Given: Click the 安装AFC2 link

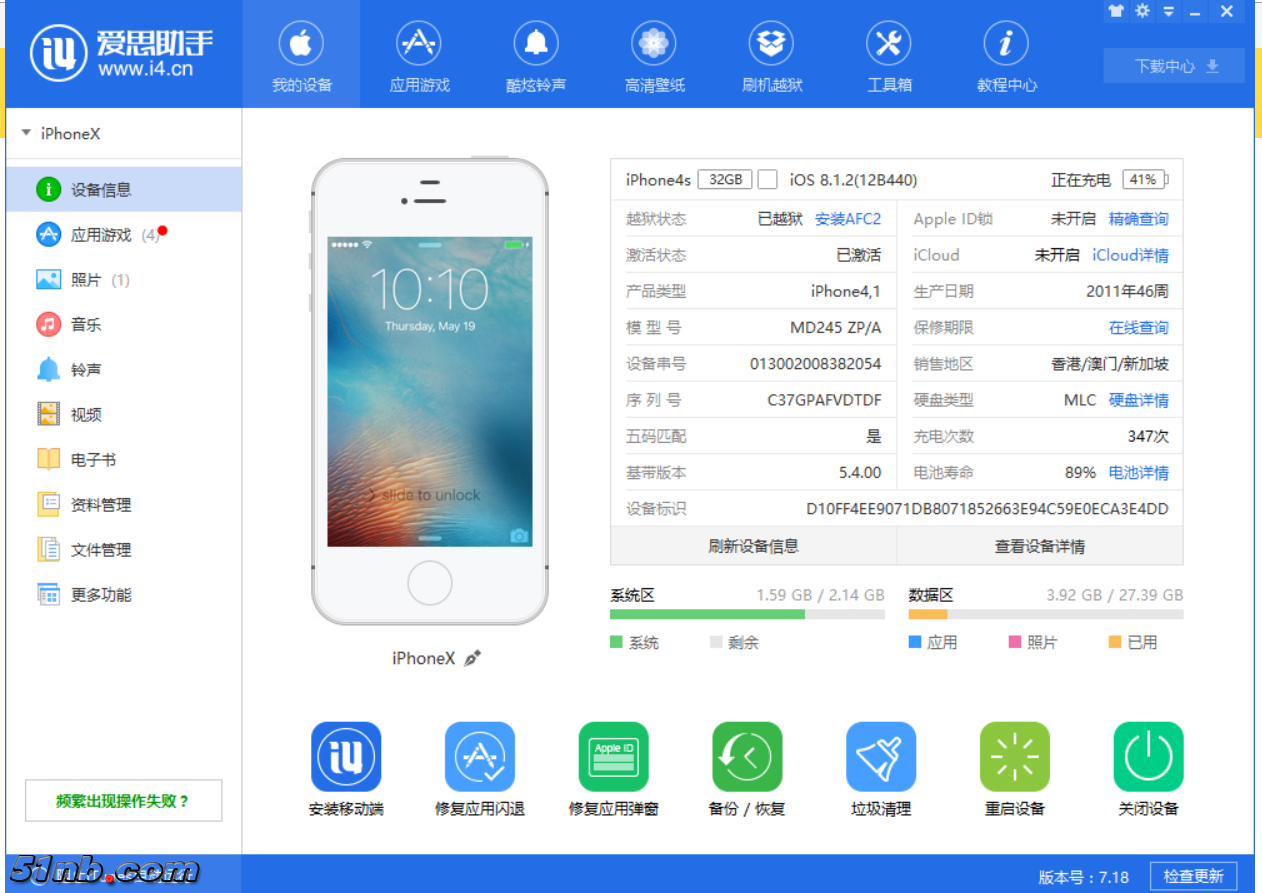Looking at the screenshot, I should coord(848,219).
